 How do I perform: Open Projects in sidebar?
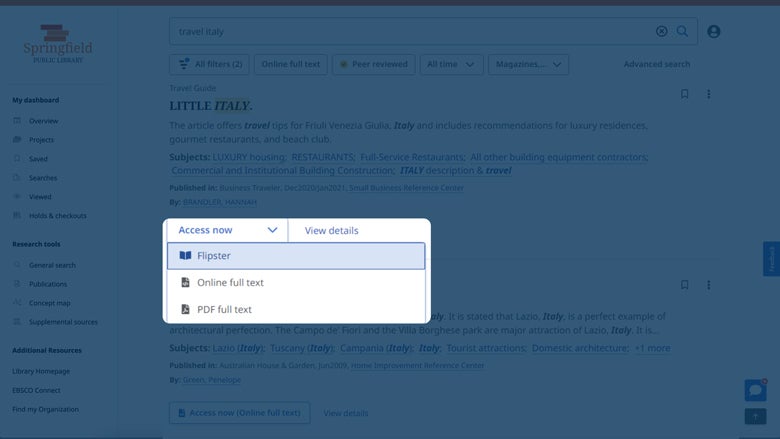click(41, 140)
